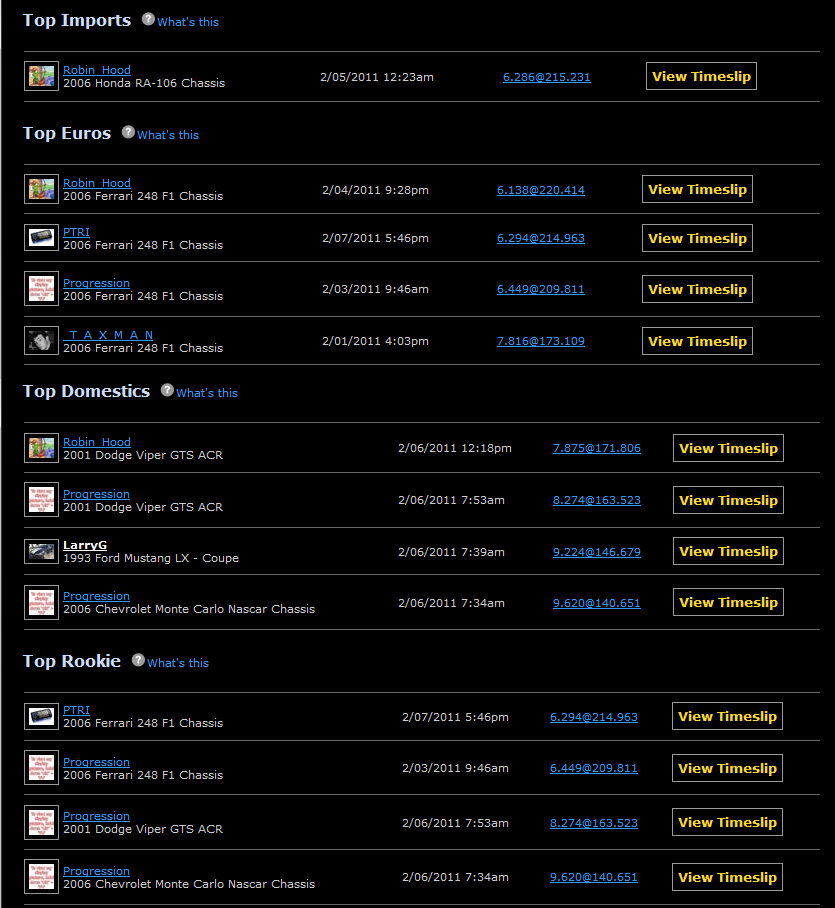Click the help icon beside Top Imports
The height and width of the screenshot is (908, 835).
coord(148,19)
